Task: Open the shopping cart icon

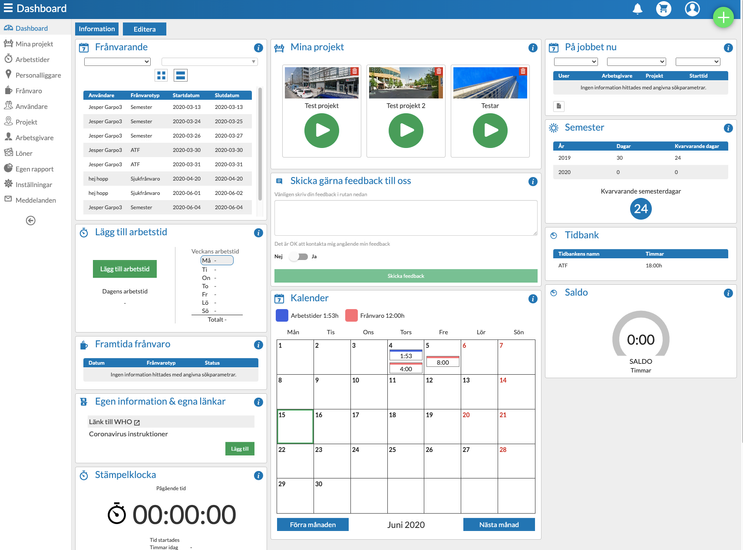Action: click(663, 9)
